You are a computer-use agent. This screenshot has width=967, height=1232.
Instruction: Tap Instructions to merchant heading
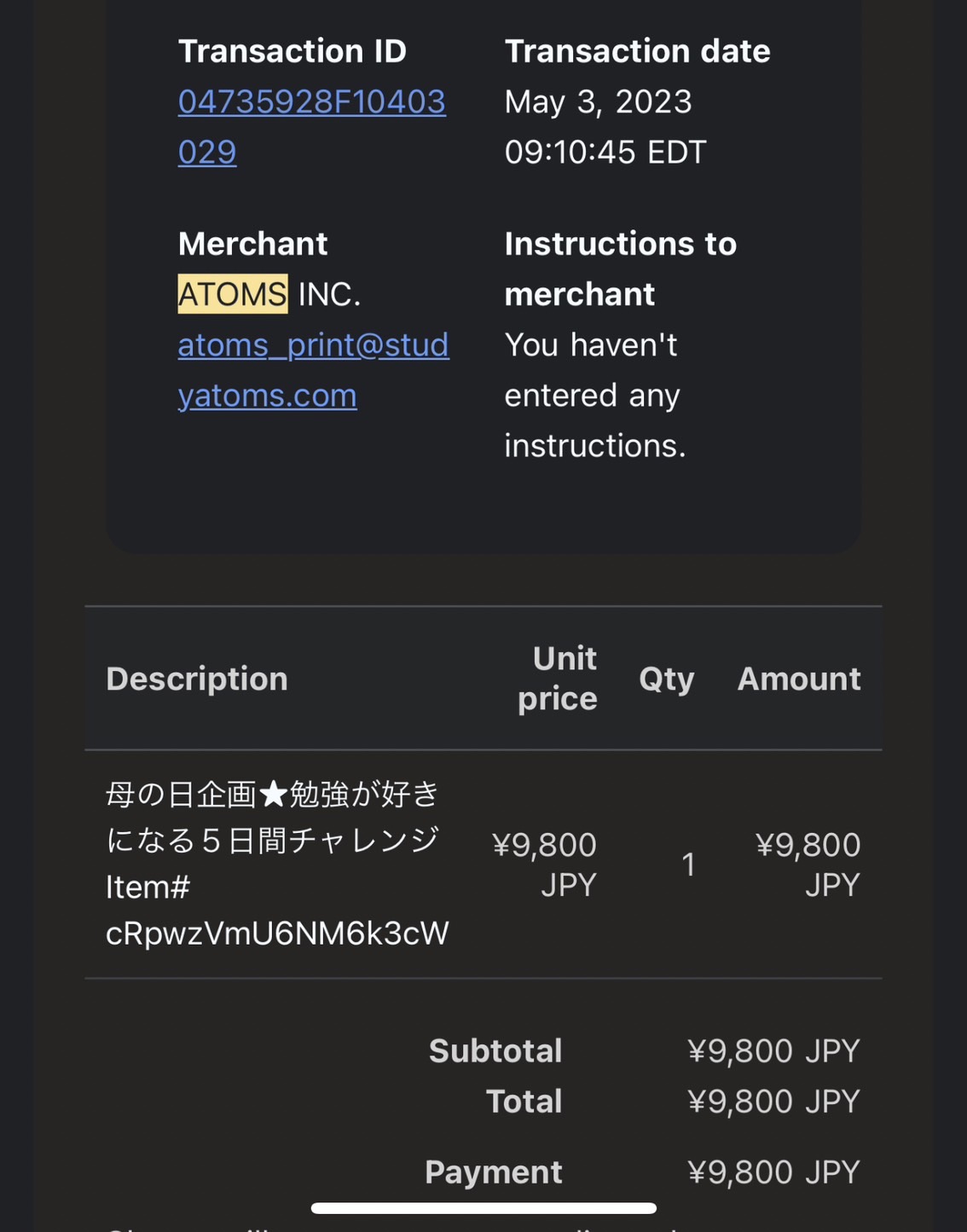[620, 269]
